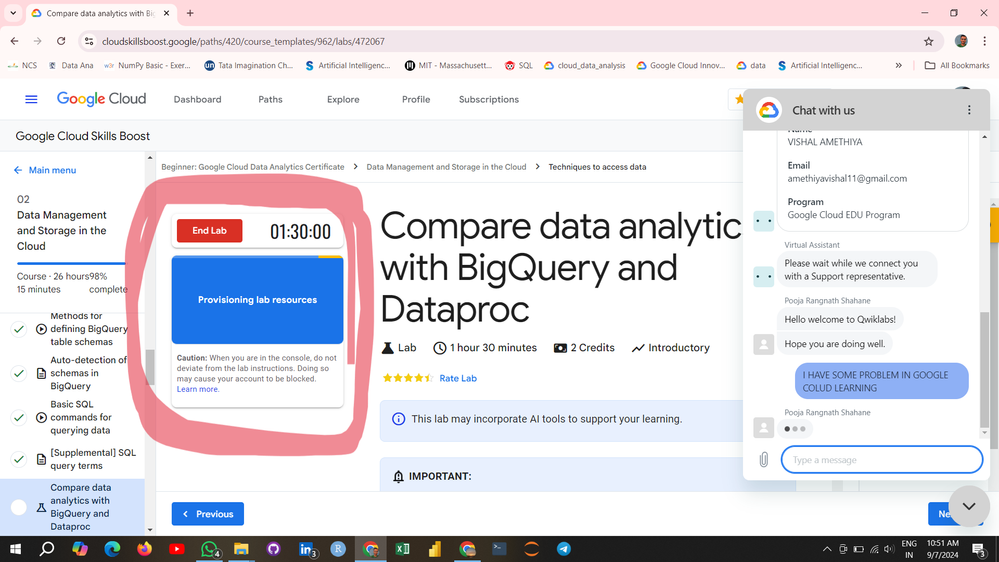Toggle completion check for Methods for defining BigQuery
This screenshot has height=562, width=999.
18,329
